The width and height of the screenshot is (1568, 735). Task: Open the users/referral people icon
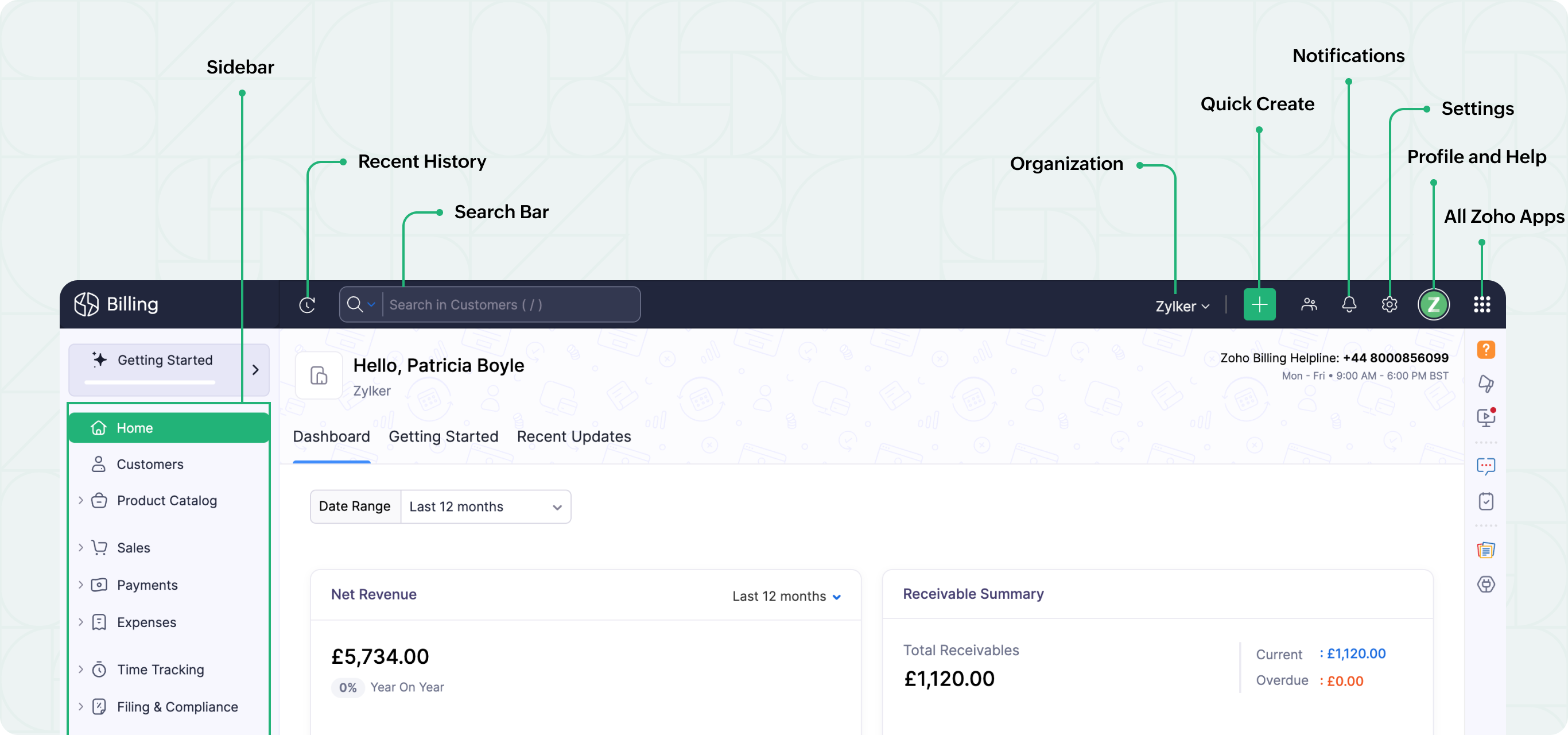click(1309, 304)
